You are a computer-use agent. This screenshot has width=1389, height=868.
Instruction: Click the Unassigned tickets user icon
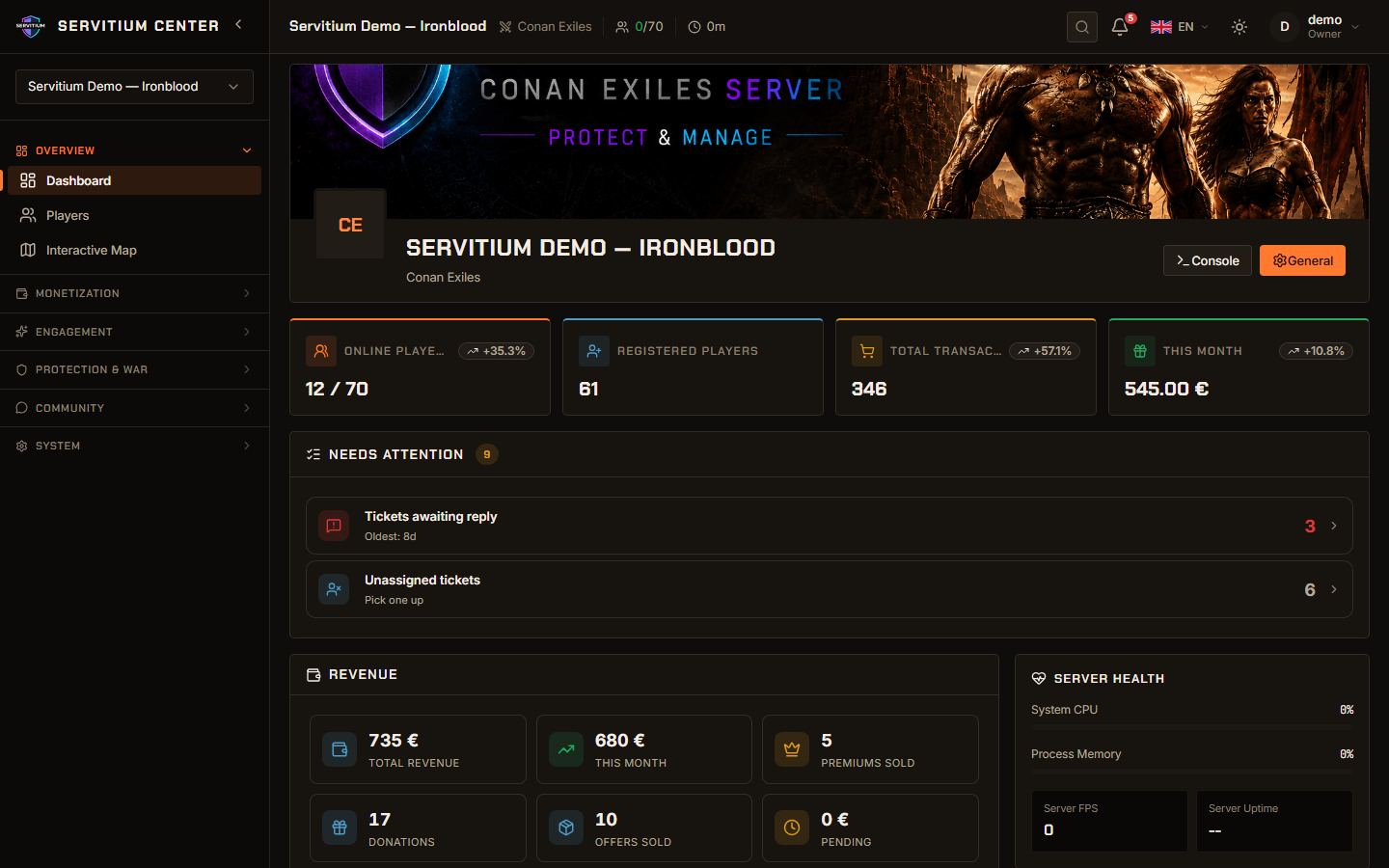pos(334,589)
